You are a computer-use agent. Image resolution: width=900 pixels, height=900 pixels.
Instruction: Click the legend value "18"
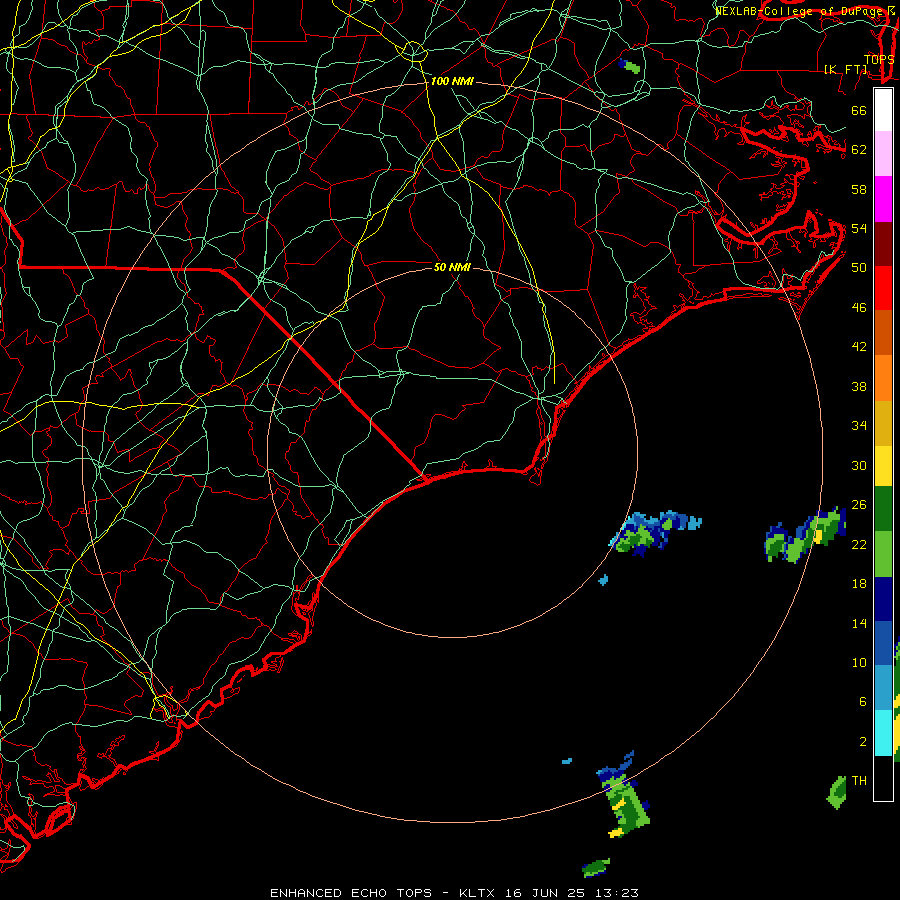859,584
